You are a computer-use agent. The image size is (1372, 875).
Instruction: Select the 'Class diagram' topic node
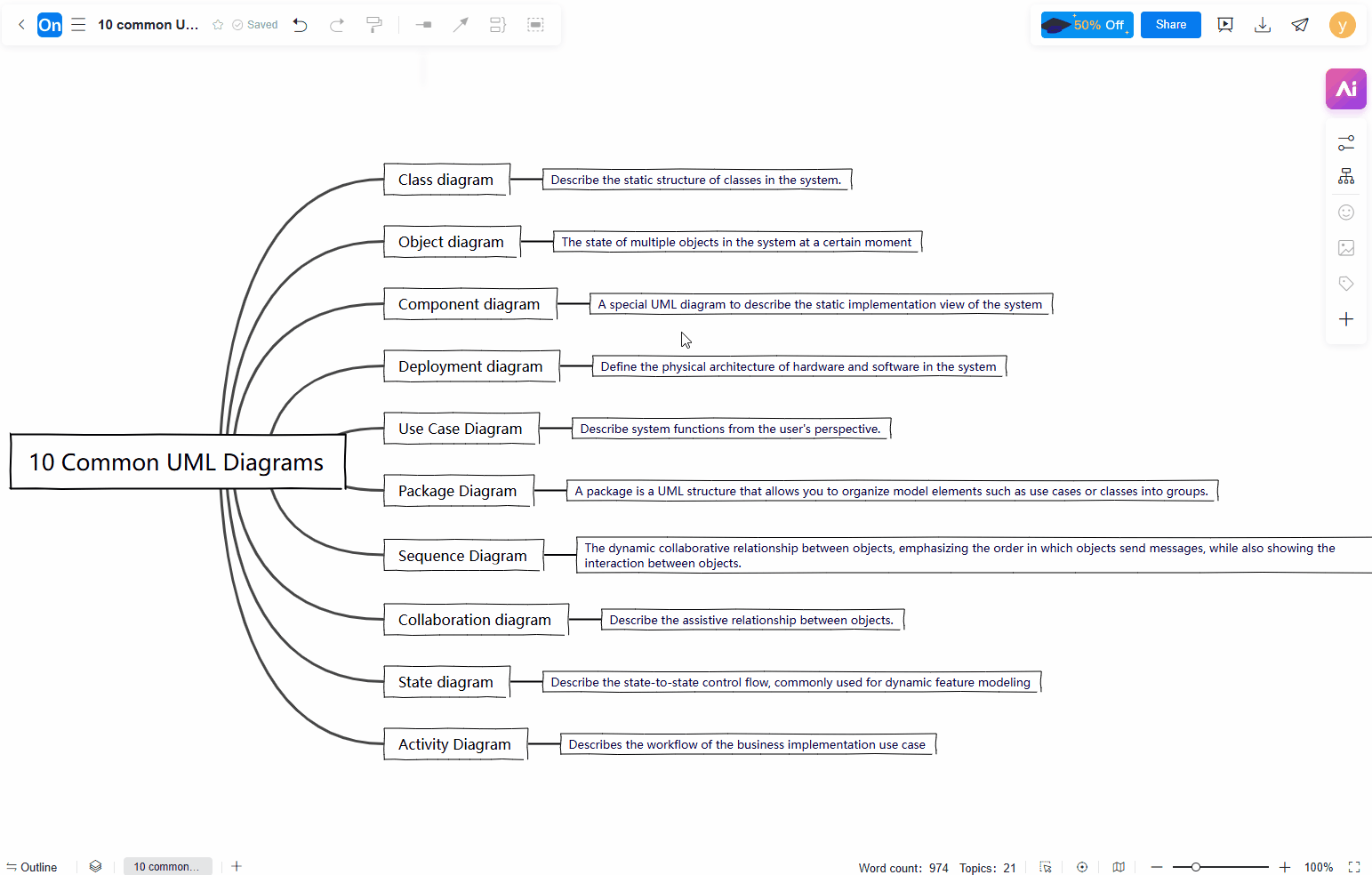pyautogui.click(x=446, y=180)
